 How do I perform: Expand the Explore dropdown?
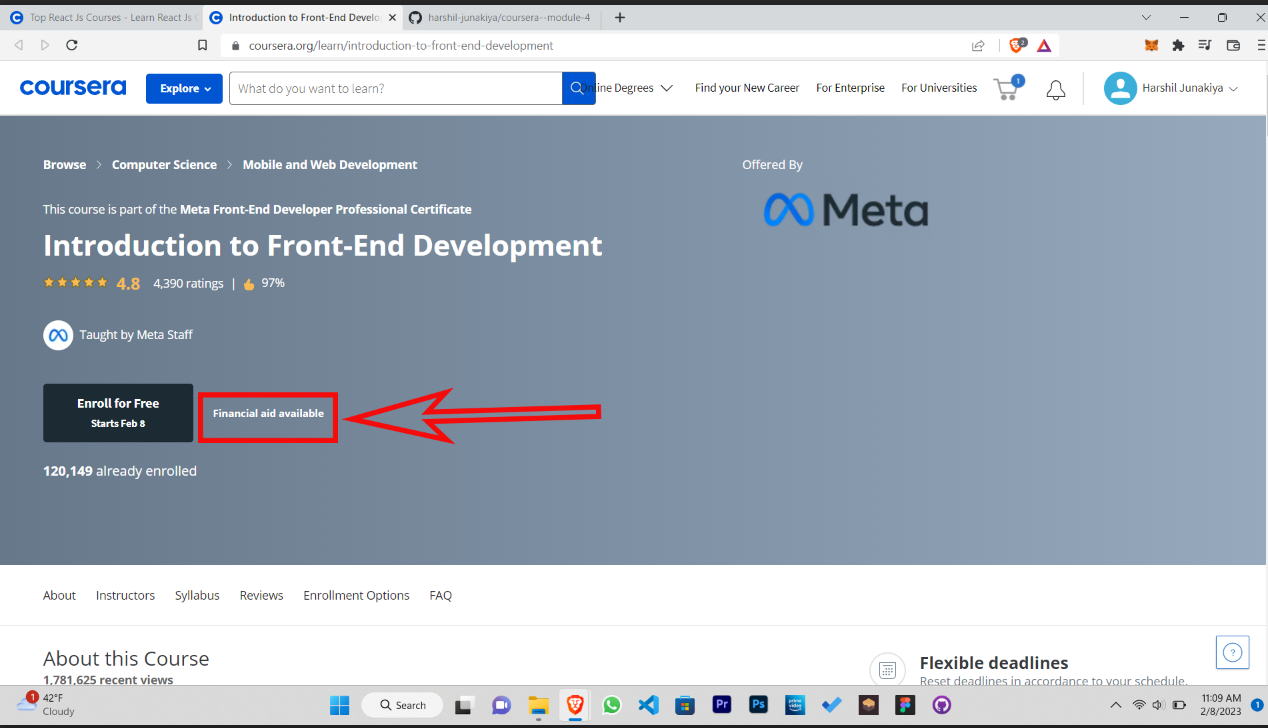point(184,88)
